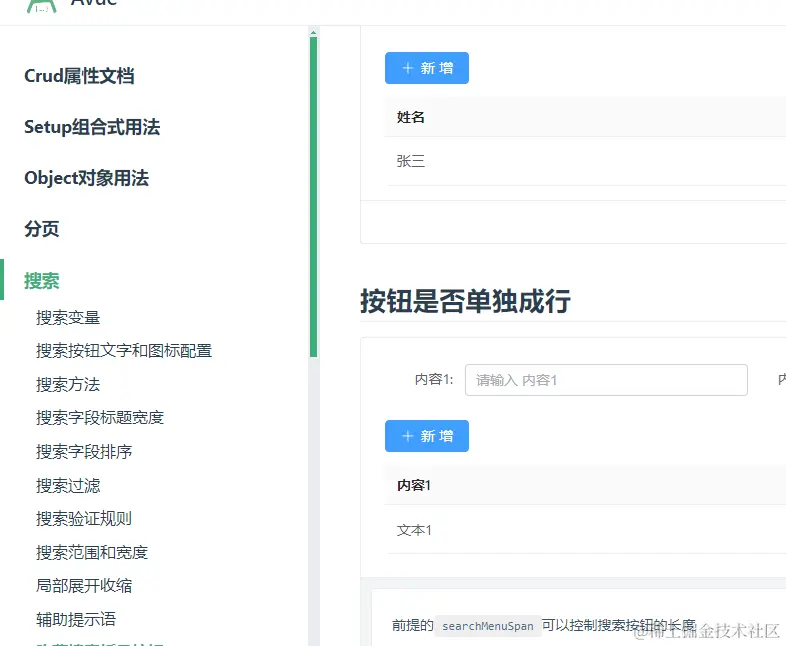
Task: Click the Avue logo icon
Action: click(x=42, y=6)
